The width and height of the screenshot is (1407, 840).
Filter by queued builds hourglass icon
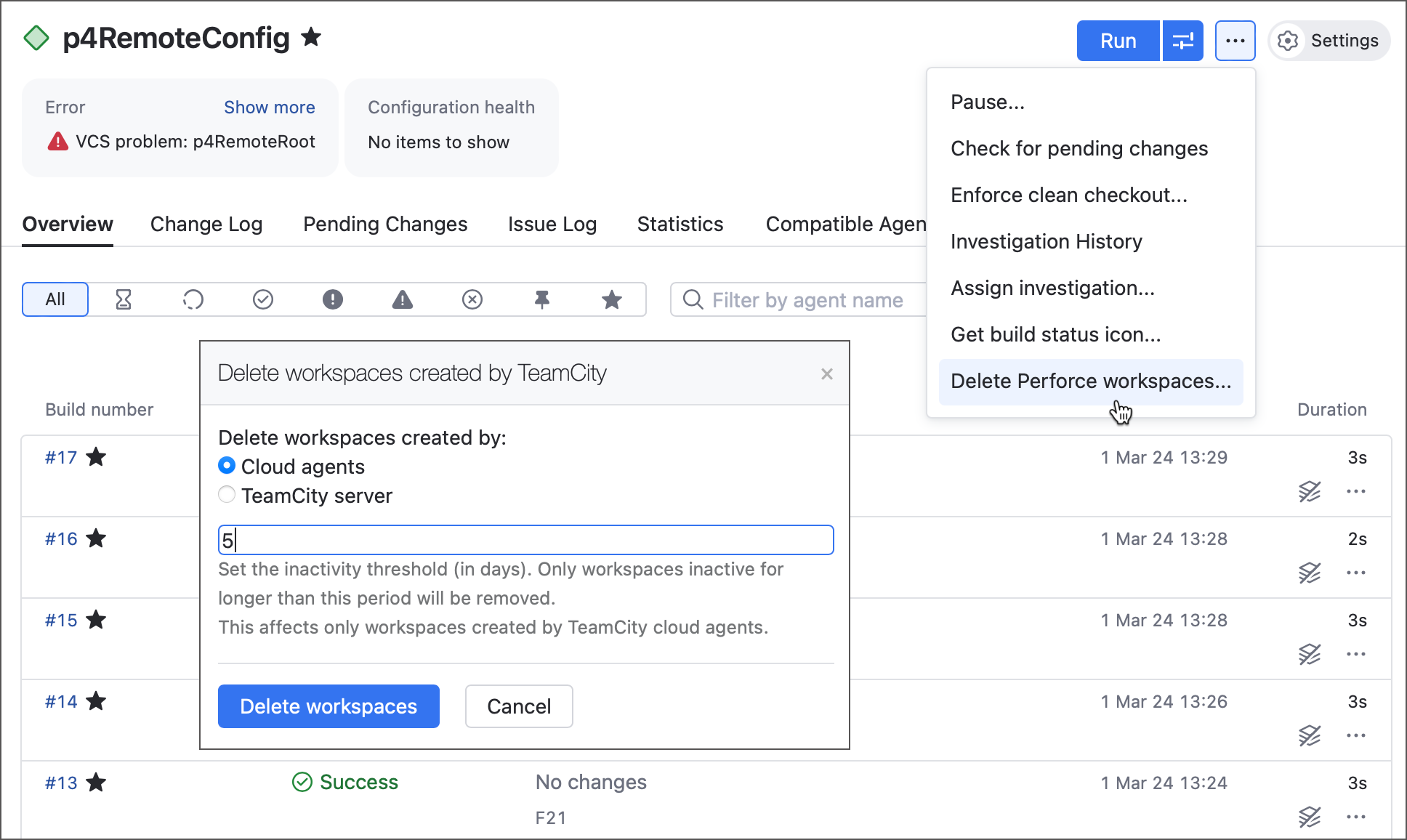pyautogui.click(x=124, y=299)
